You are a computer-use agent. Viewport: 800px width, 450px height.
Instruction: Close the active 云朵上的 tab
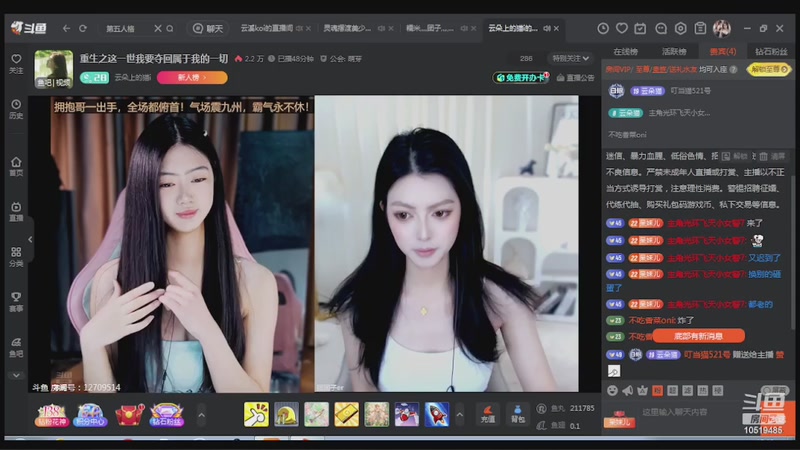pos(556,29)
